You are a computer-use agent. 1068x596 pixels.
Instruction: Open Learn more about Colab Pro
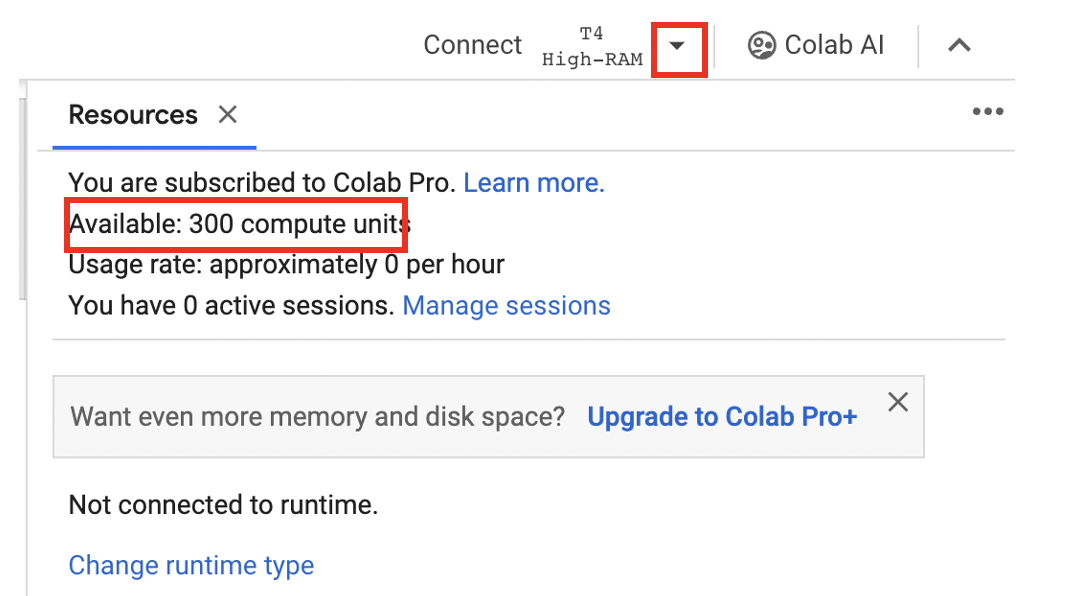533,182
